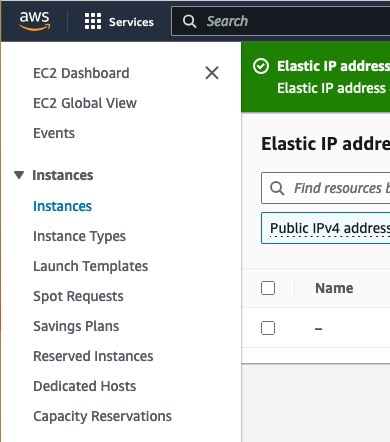Image resolution: width=390 pixels, height=442 pixels.
Task: Close the EC2 navigation sidebar
Action: pyautogui.click(x=212, y=73)
